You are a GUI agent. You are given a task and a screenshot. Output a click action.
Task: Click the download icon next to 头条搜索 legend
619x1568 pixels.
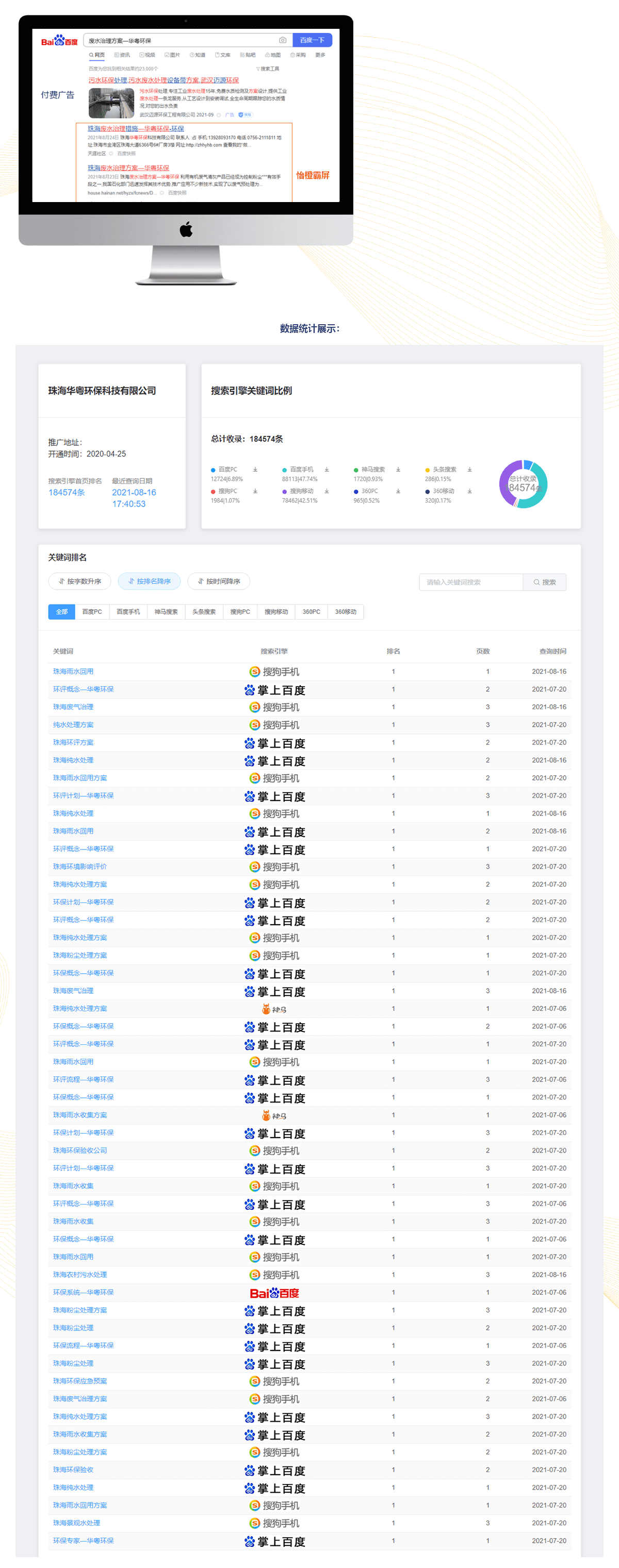point(470,469)
